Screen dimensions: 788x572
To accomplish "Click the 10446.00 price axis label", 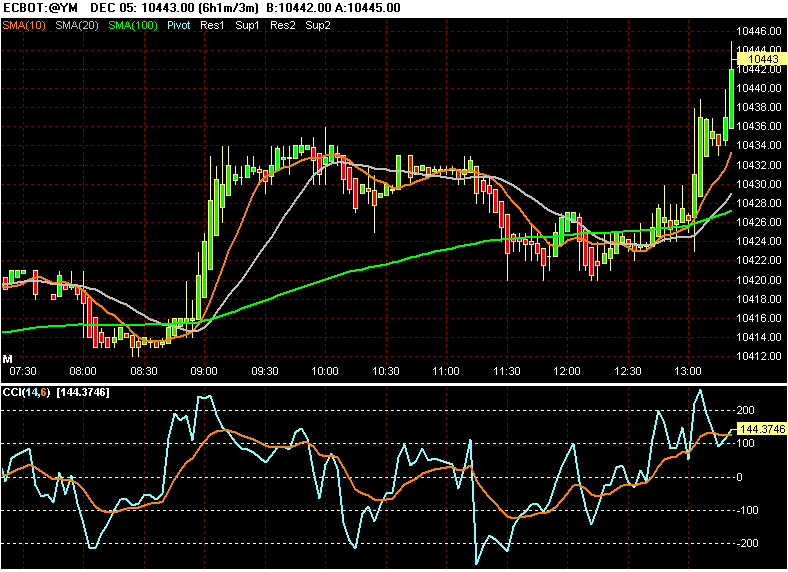I will point(759,31).
